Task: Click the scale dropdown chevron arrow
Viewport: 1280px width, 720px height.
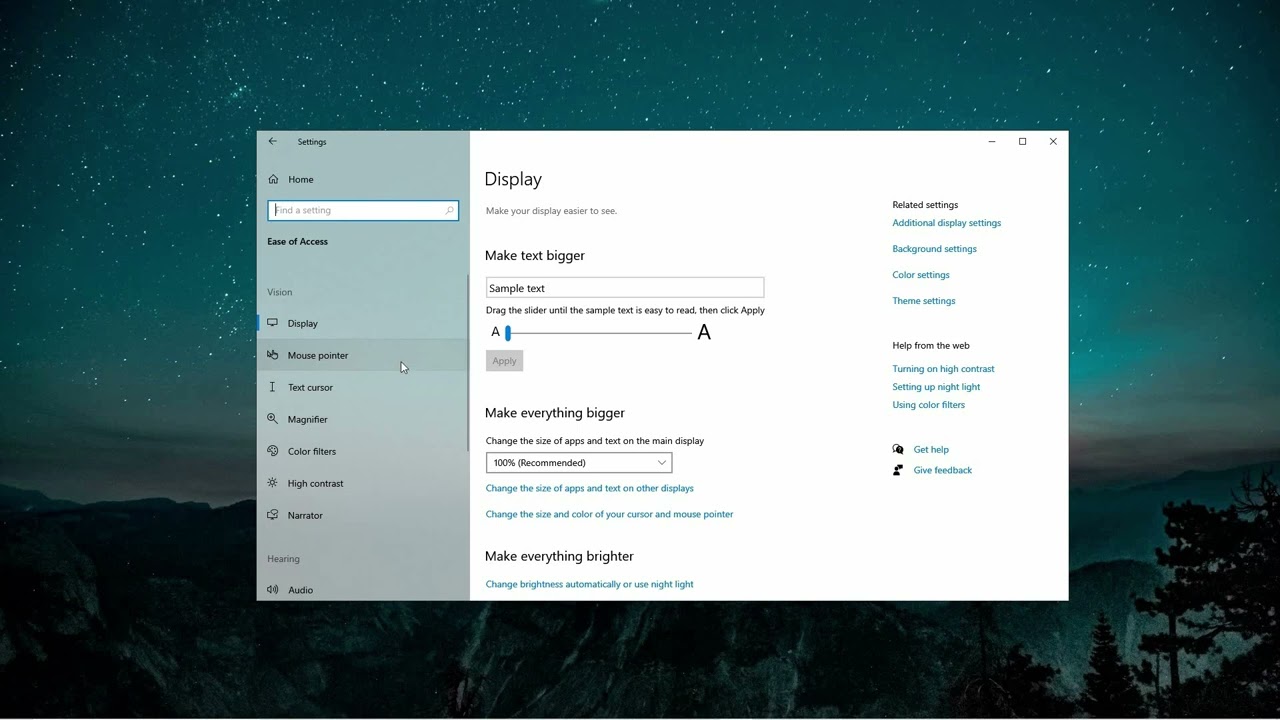Action: coord(661,463)
